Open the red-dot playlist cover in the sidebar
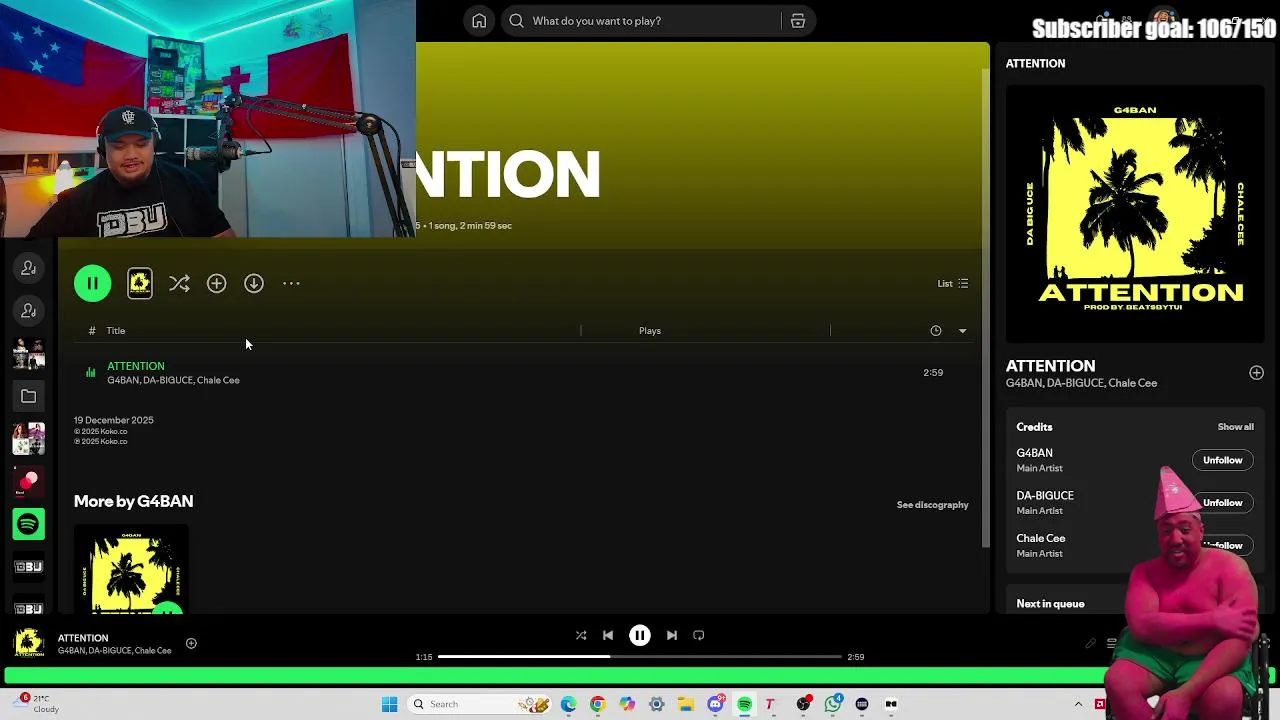The height and width of the screenshot is (720, 1280). (x=29, y=482)
